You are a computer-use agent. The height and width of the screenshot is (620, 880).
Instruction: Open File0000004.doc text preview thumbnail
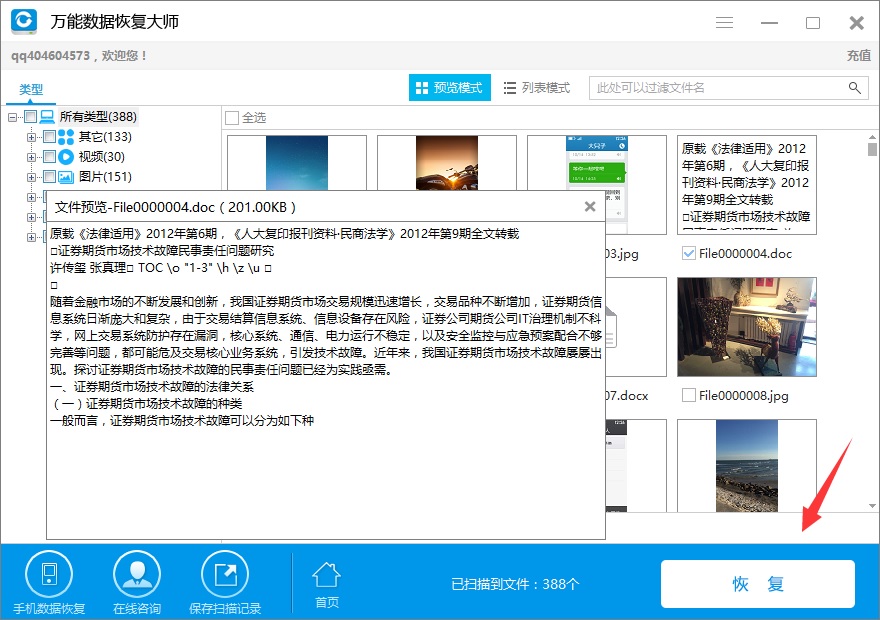click(746, 185)
